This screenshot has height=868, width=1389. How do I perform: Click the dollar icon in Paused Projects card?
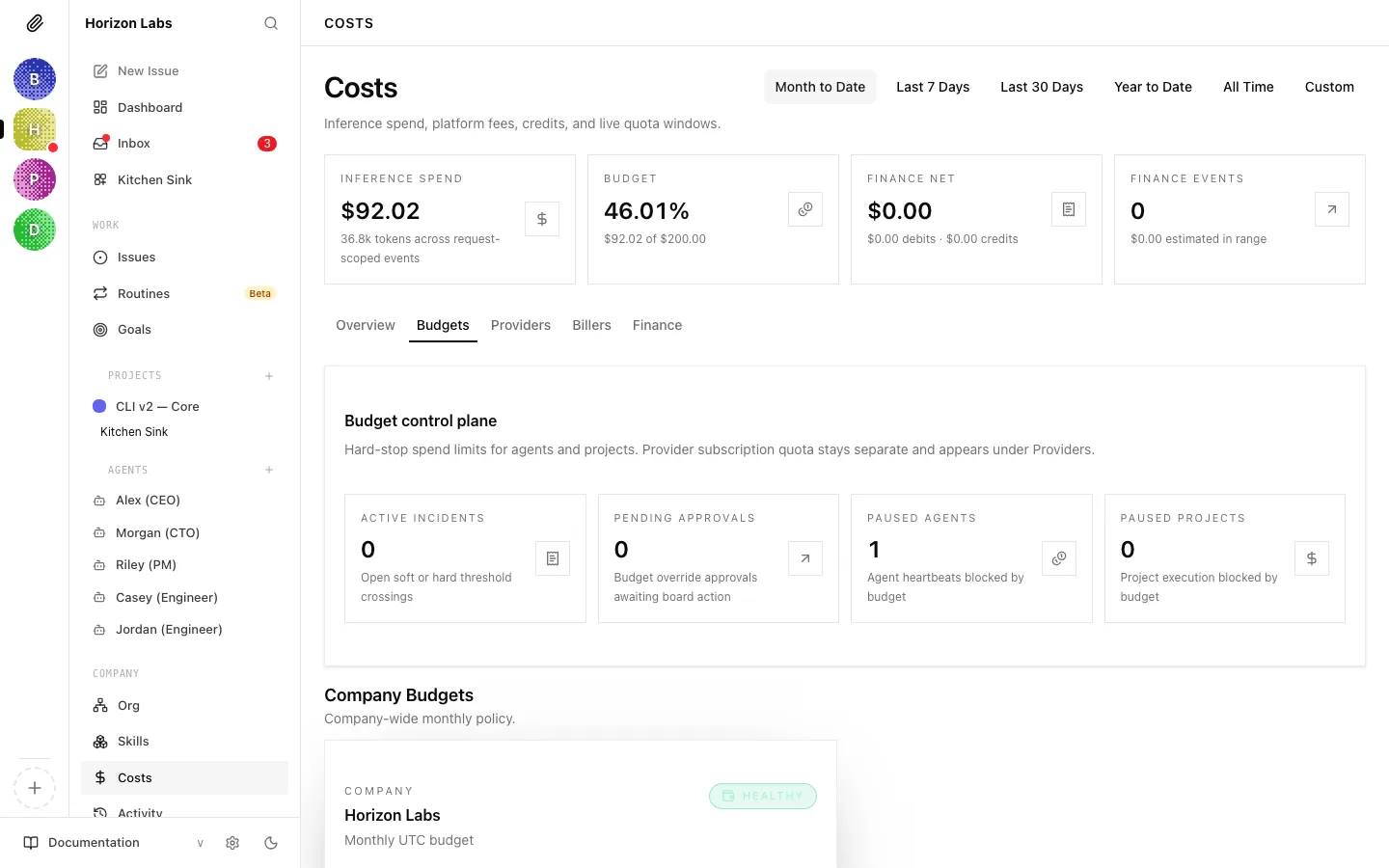click(1312, 558)
